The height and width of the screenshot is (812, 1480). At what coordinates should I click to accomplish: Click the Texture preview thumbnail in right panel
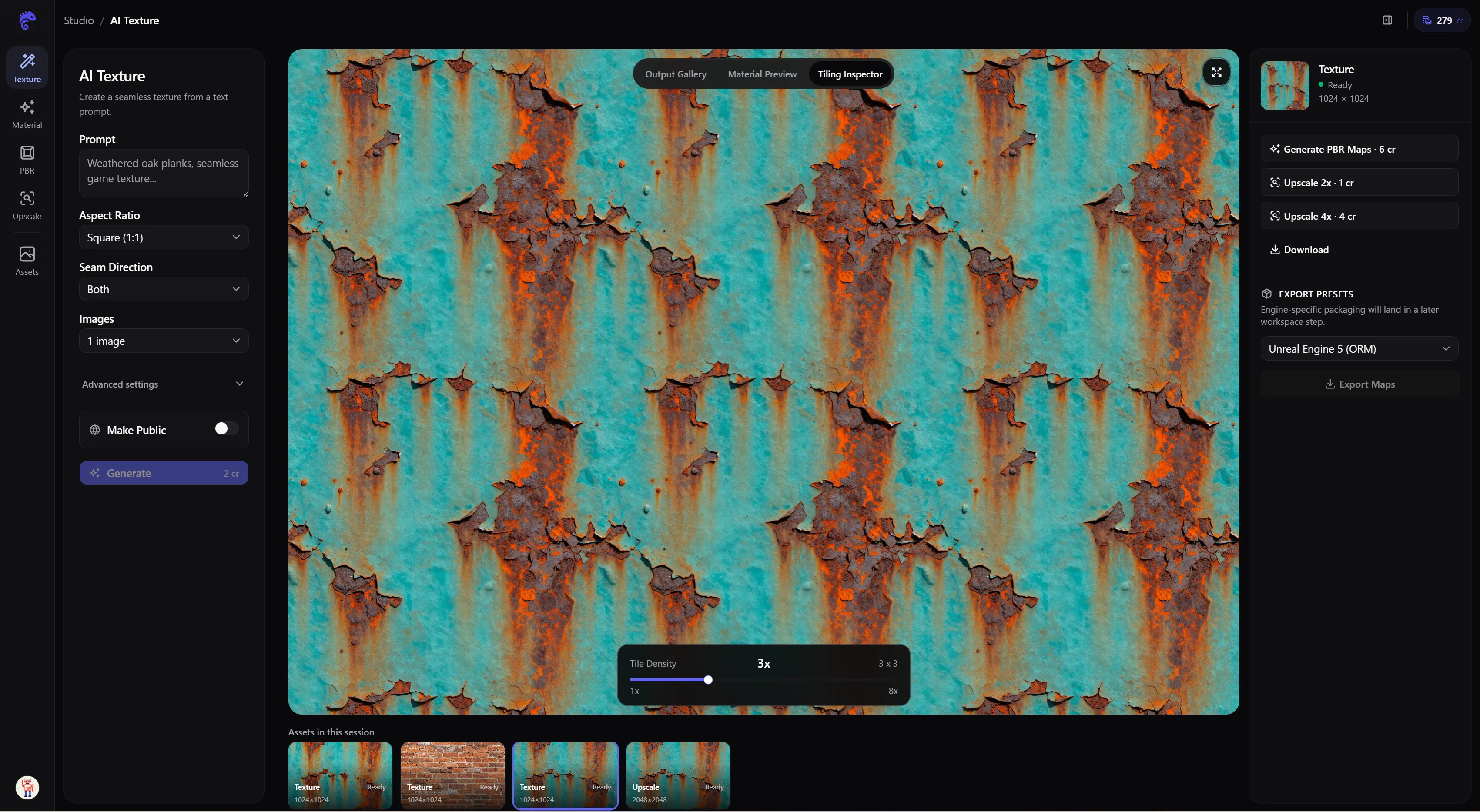pos(1285,86)
